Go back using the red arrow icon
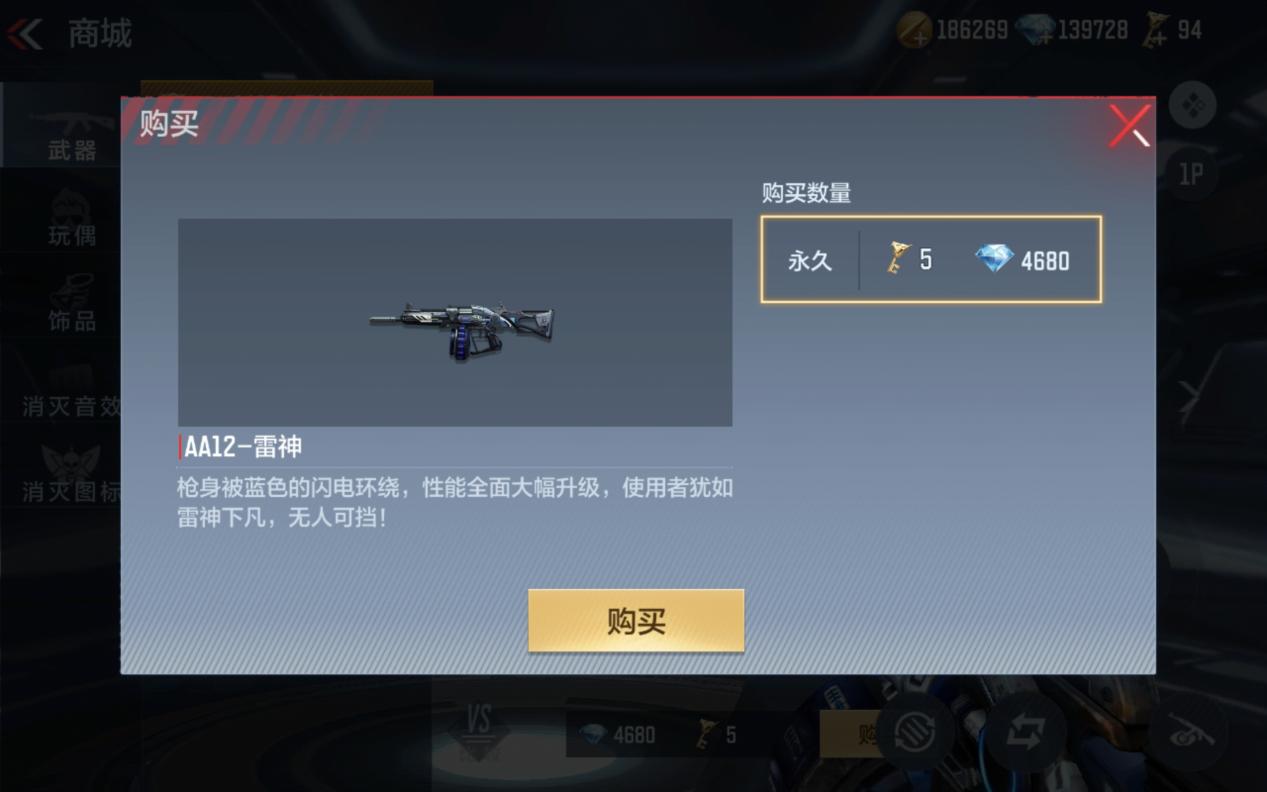Screen dimensions: 1267x792 point(25,33)
